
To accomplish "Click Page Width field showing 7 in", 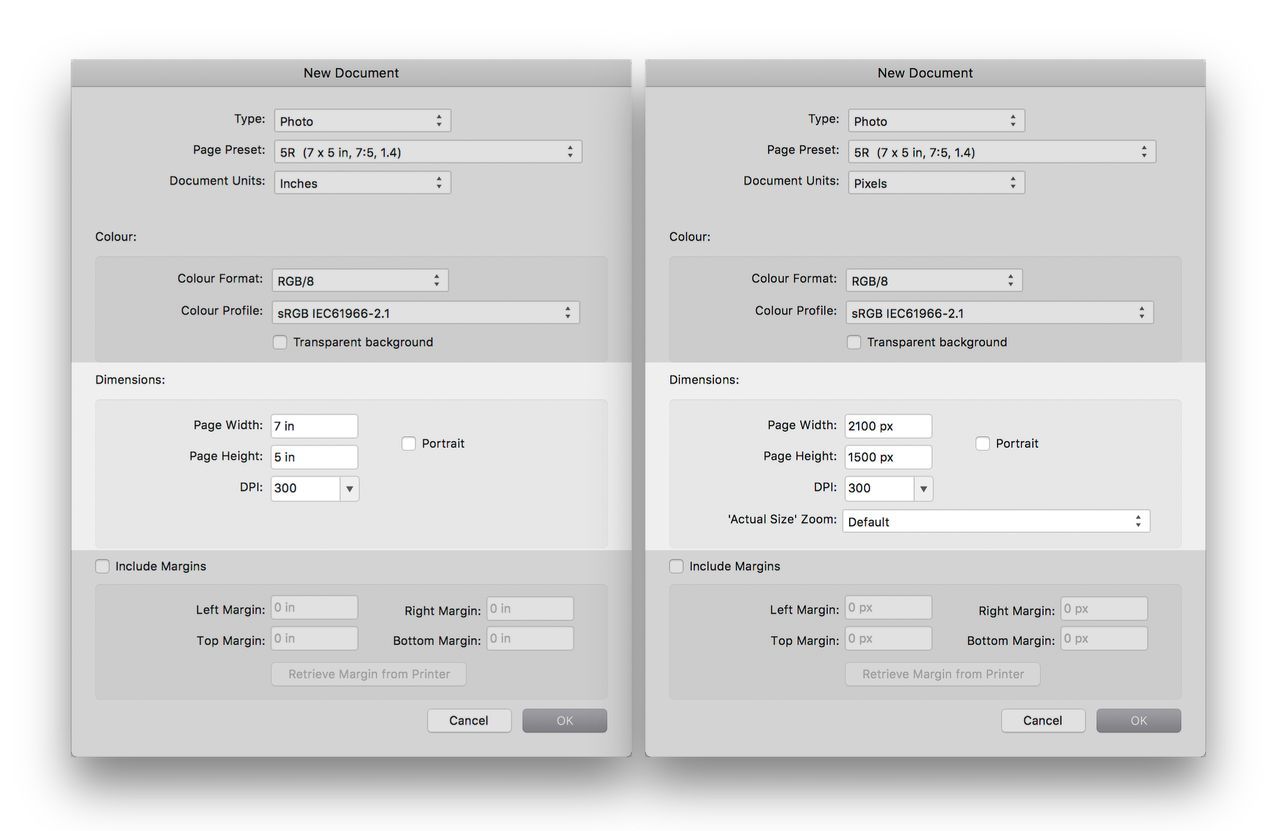I will 314,426.
